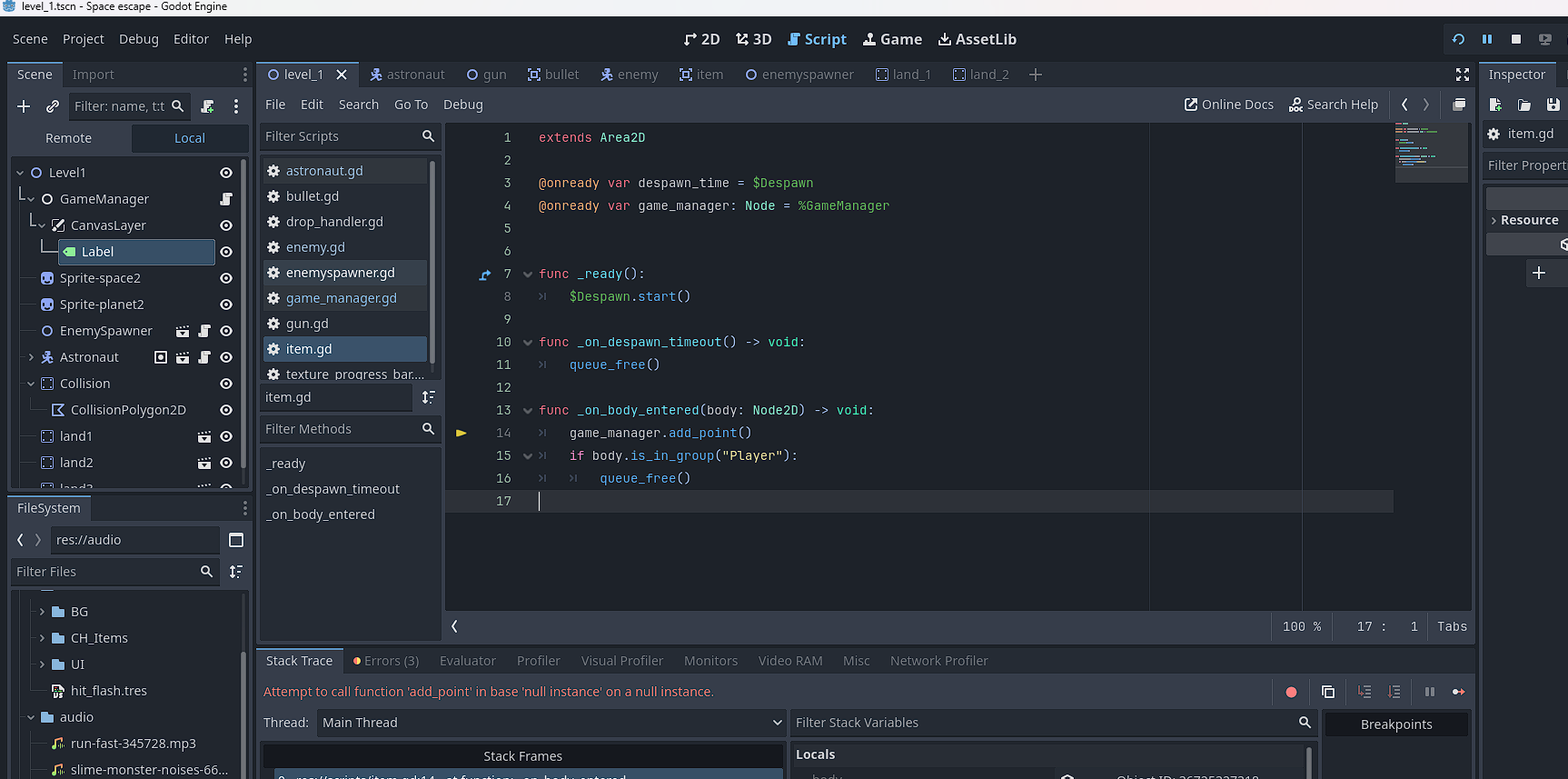Open Online Docs link
This screenshot has height=779, width=1568.
(x=1229, y=105)
